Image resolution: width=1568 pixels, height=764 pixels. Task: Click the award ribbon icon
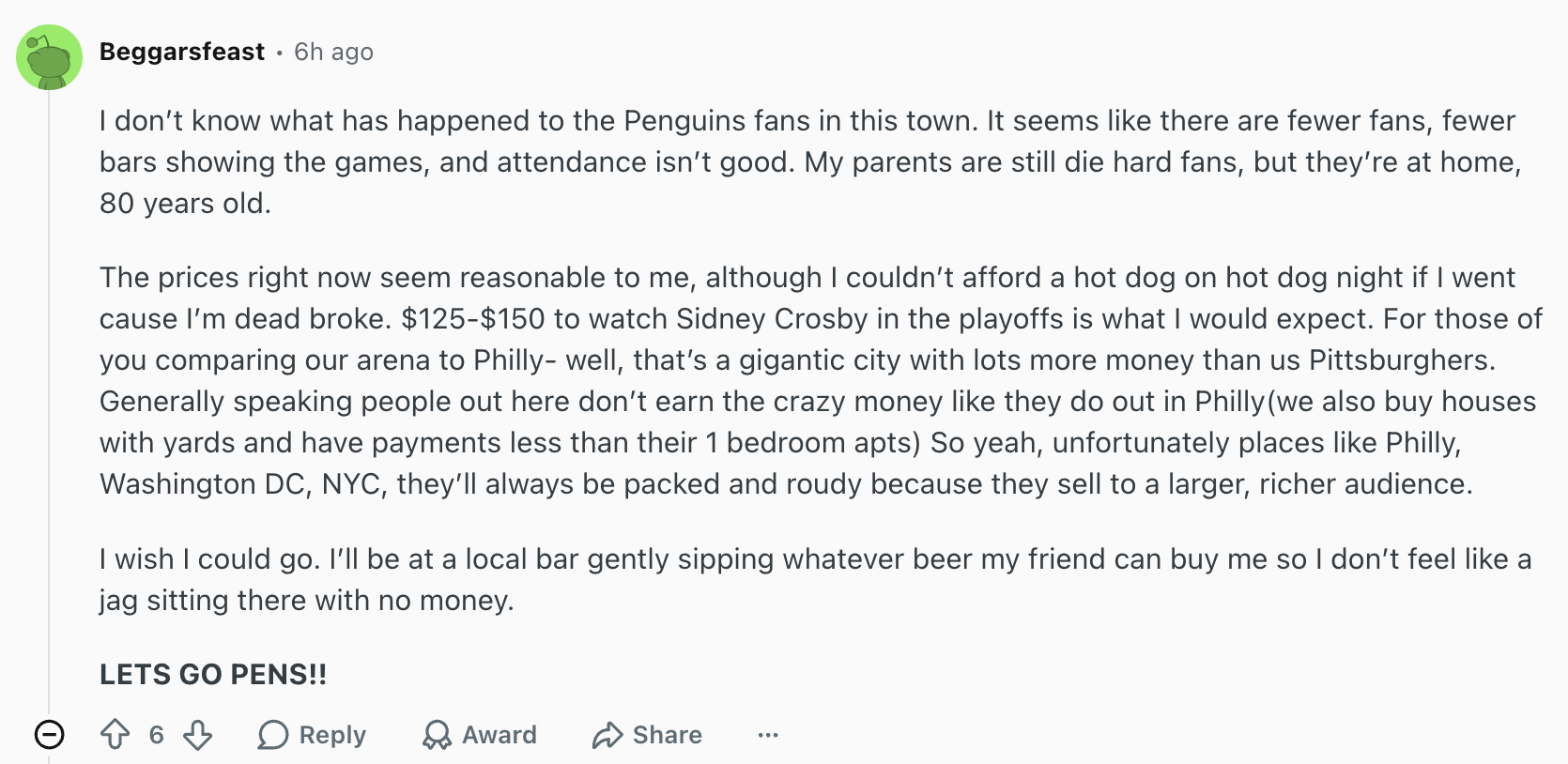pos(437,735)
